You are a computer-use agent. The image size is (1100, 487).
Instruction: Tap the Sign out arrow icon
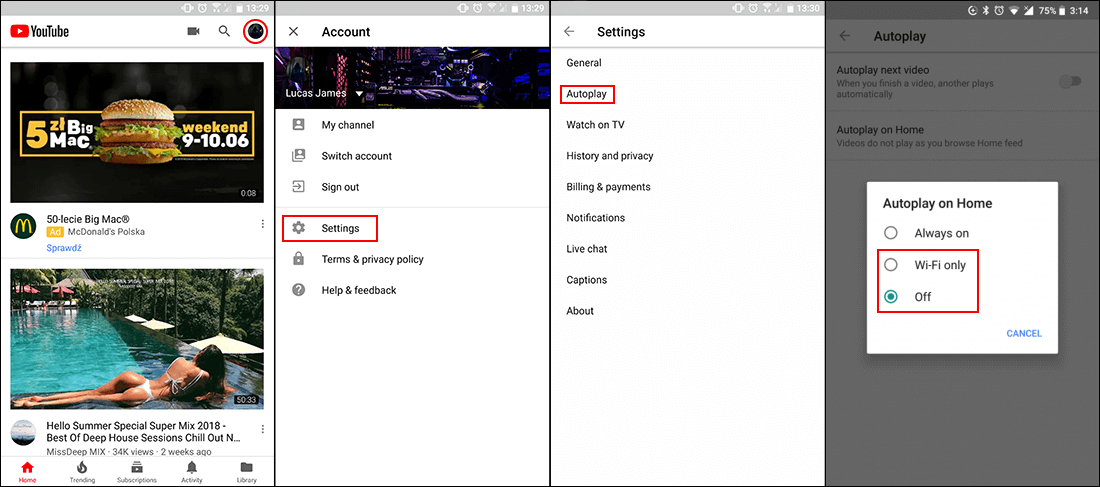click(x=299, y=187)
